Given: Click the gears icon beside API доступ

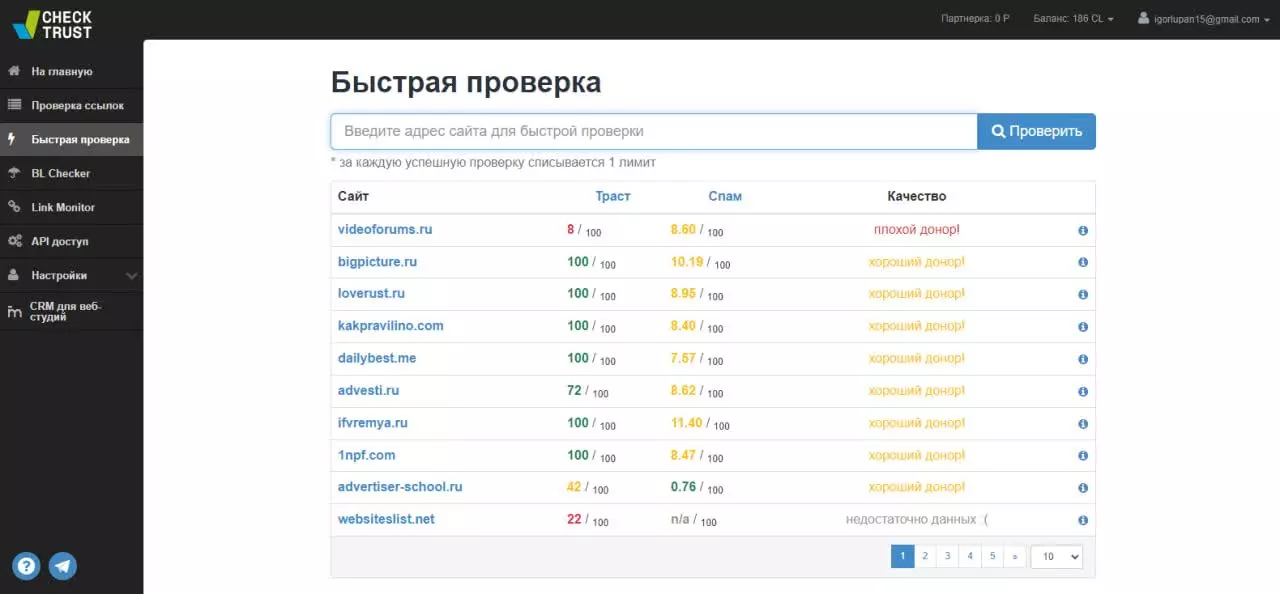Looking at the screenshot, I should [14, 241].
